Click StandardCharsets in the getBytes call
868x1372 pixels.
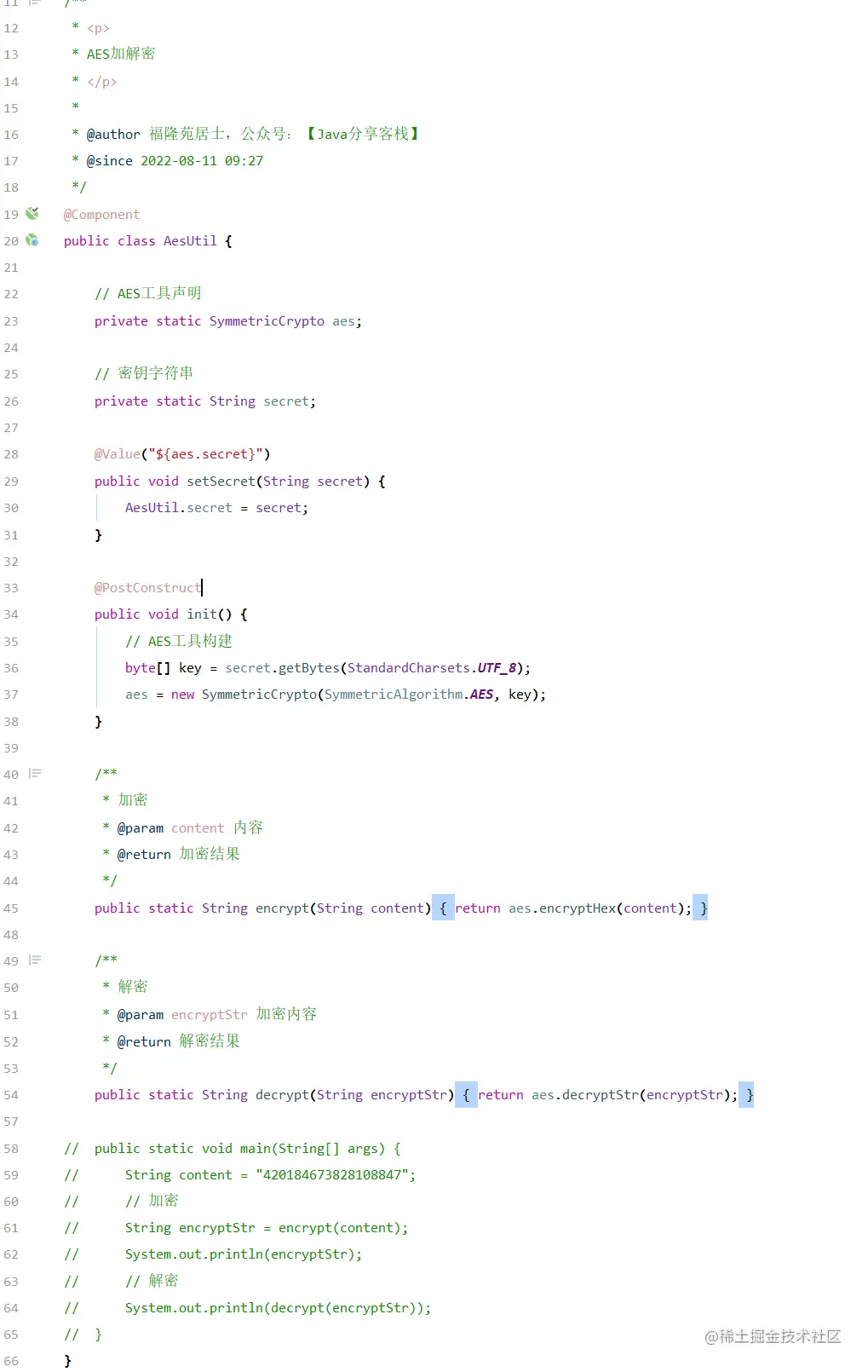coord(408,668)
